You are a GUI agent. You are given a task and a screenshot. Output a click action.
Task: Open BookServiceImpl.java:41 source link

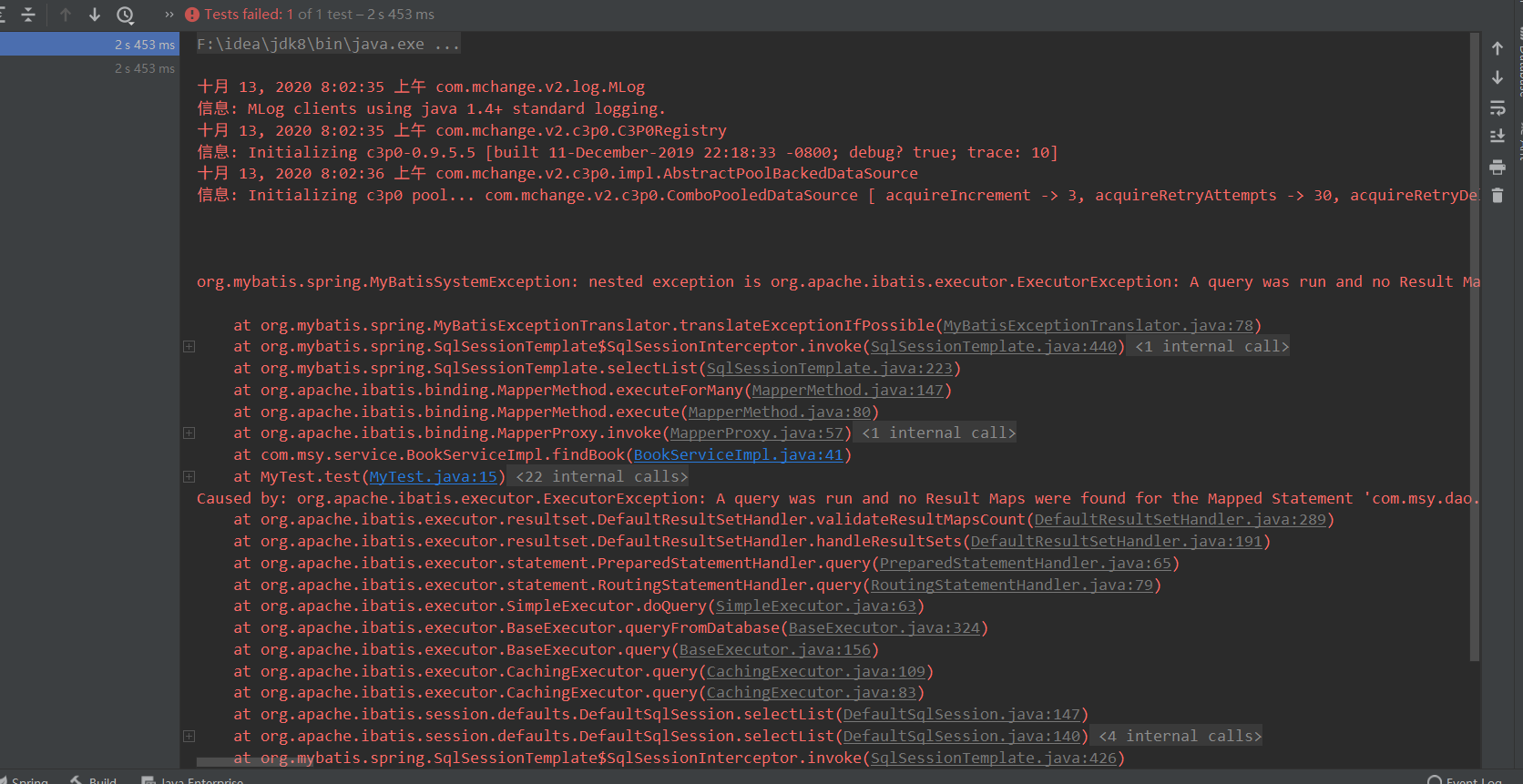point(738,454)
